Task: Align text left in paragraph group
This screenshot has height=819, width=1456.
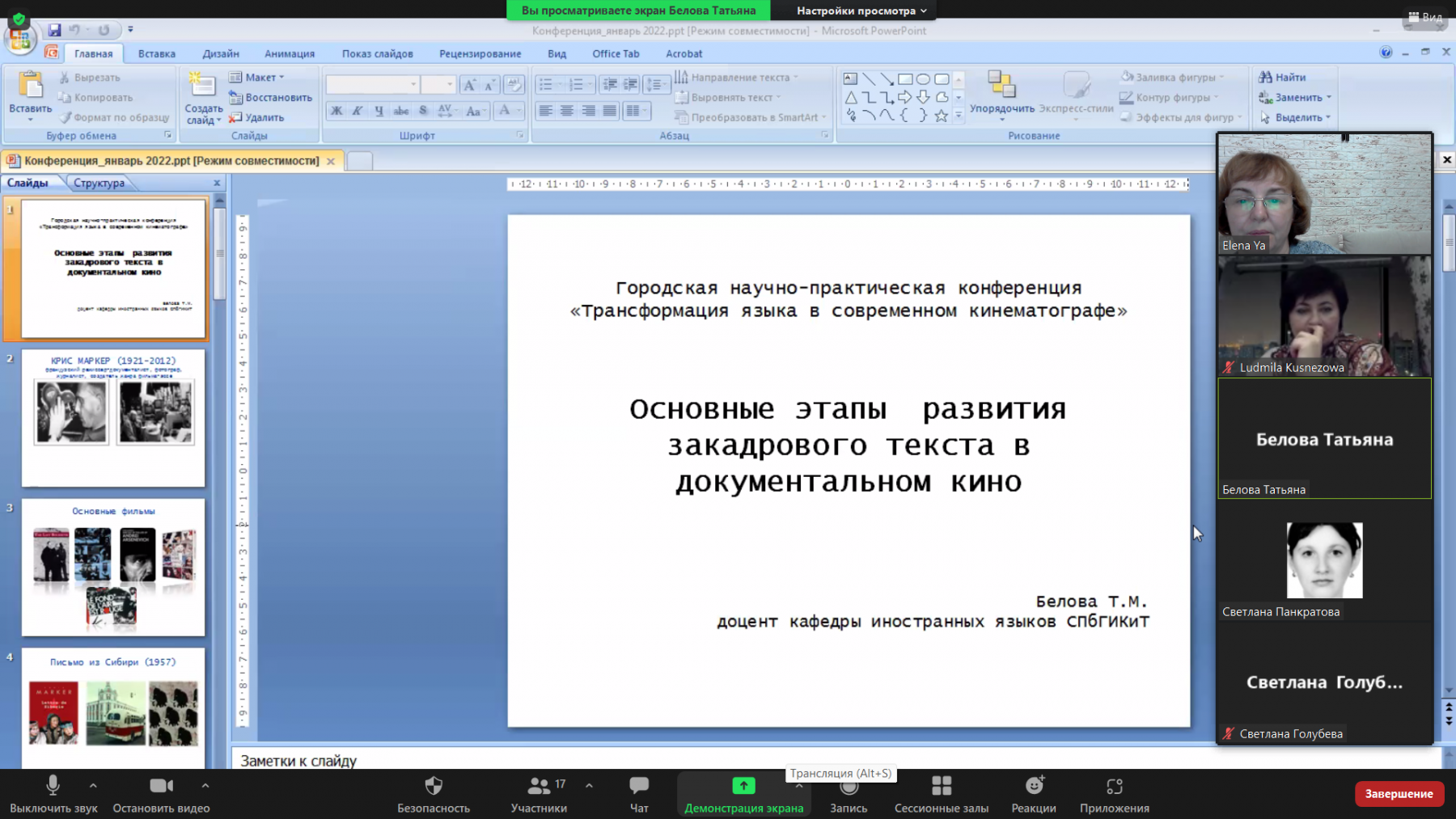Action: (546, 111)
